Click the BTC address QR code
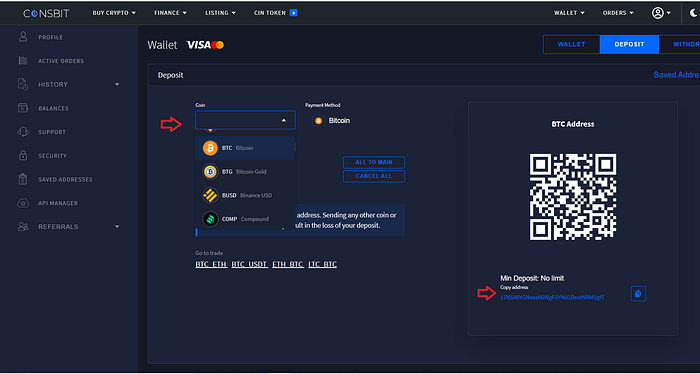 pos(573,197)
